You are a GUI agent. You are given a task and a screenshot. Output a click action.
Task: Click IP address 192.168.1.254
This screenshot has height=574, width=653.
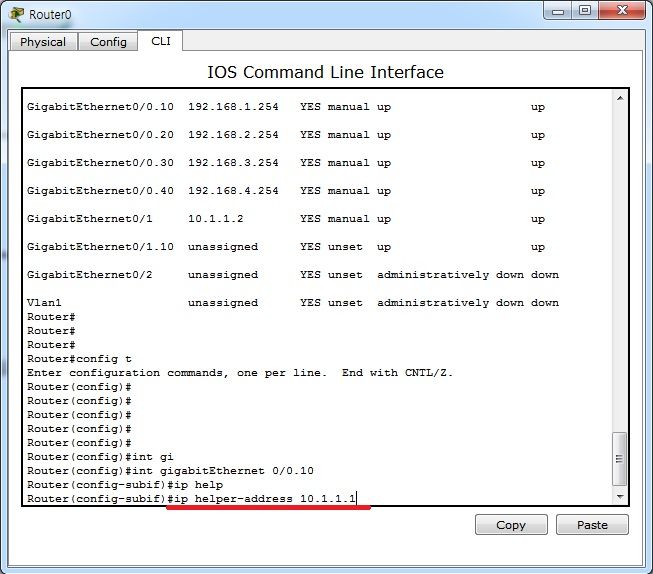click(233, 107)
